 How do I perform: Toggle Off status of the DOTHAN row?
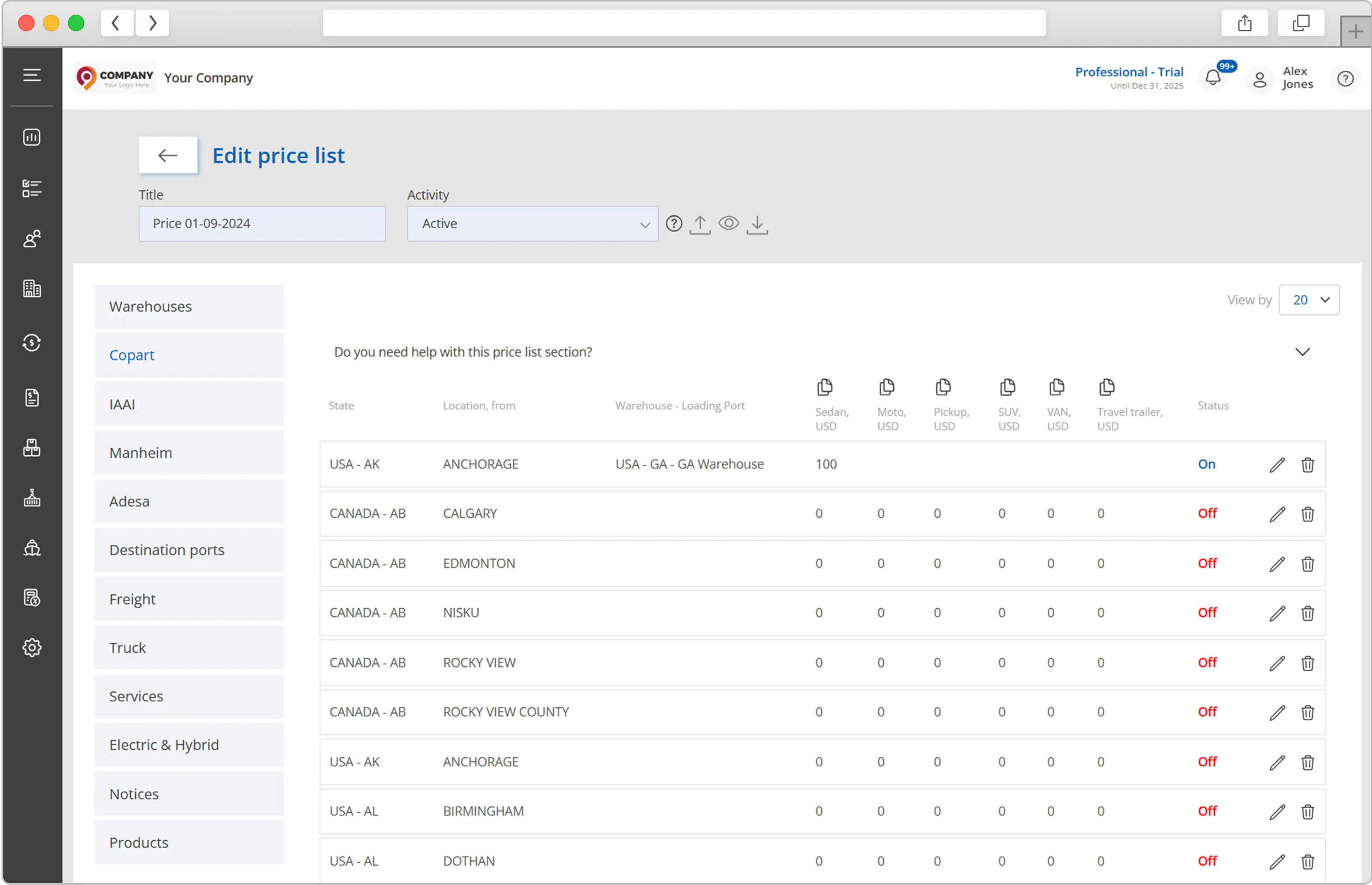(x=1207, y=861)
